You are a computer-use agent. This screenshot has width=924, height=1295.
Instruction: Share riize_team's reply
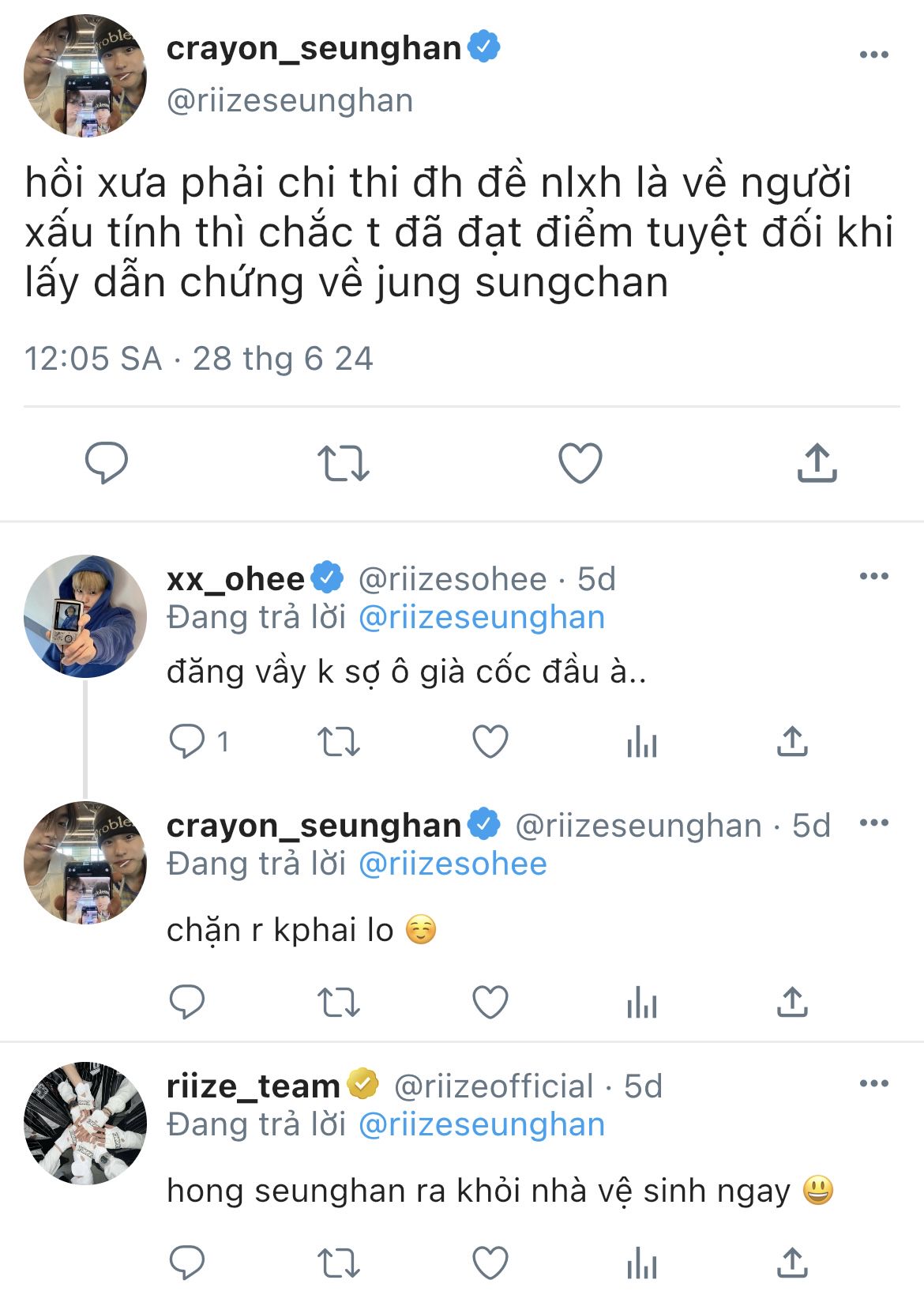pyautogui.click(x=792, y=1263)
